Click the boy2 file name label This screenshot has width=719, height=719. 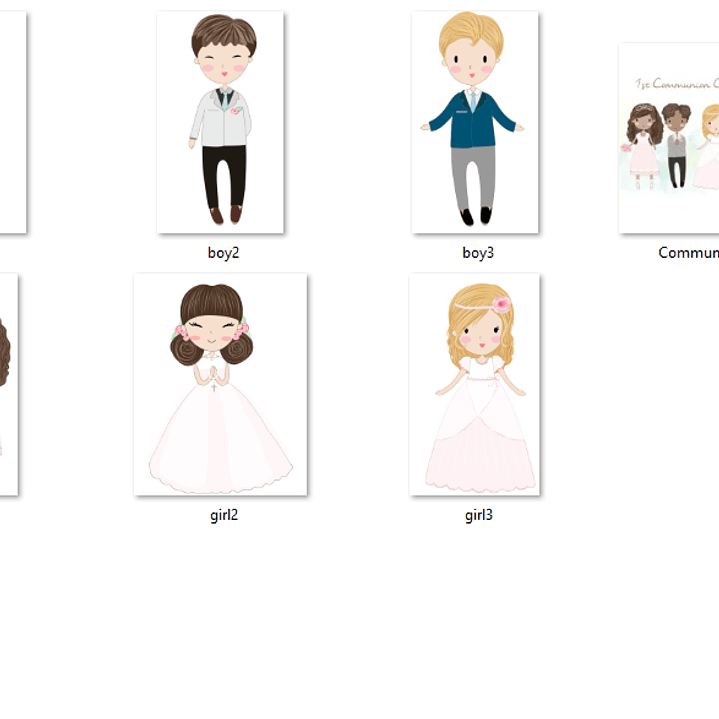click(x=223, y=253)
